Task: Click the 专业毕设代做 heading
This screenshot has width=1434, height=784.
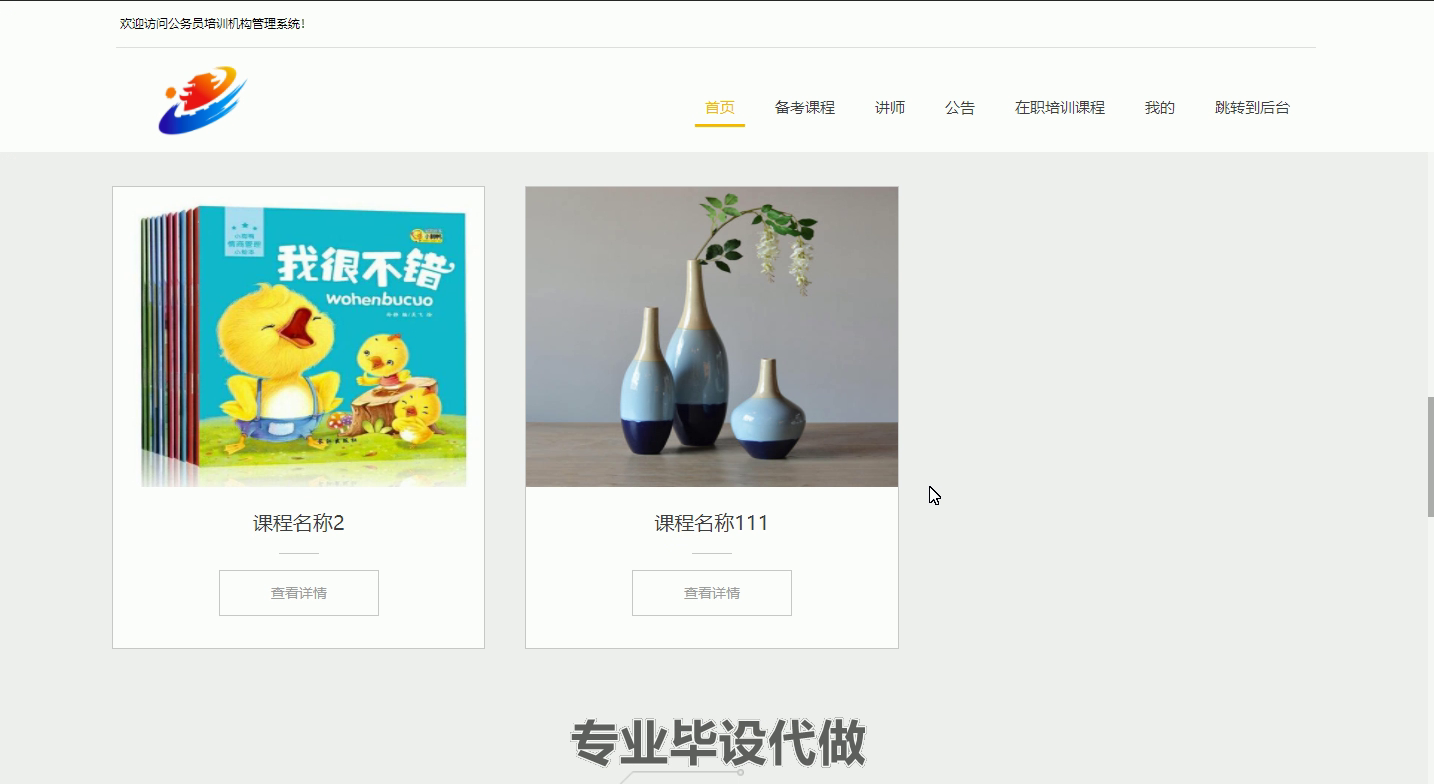Action: tap(718, 744)
